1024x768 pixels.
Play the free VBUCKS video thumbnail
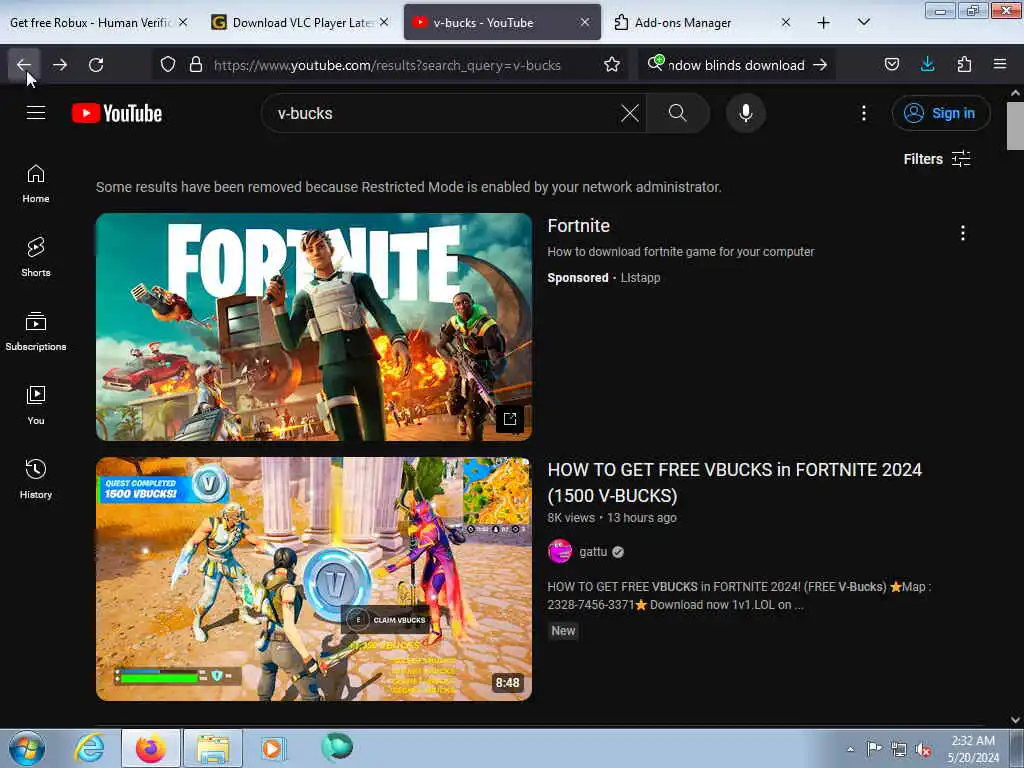tap(313, 579)
